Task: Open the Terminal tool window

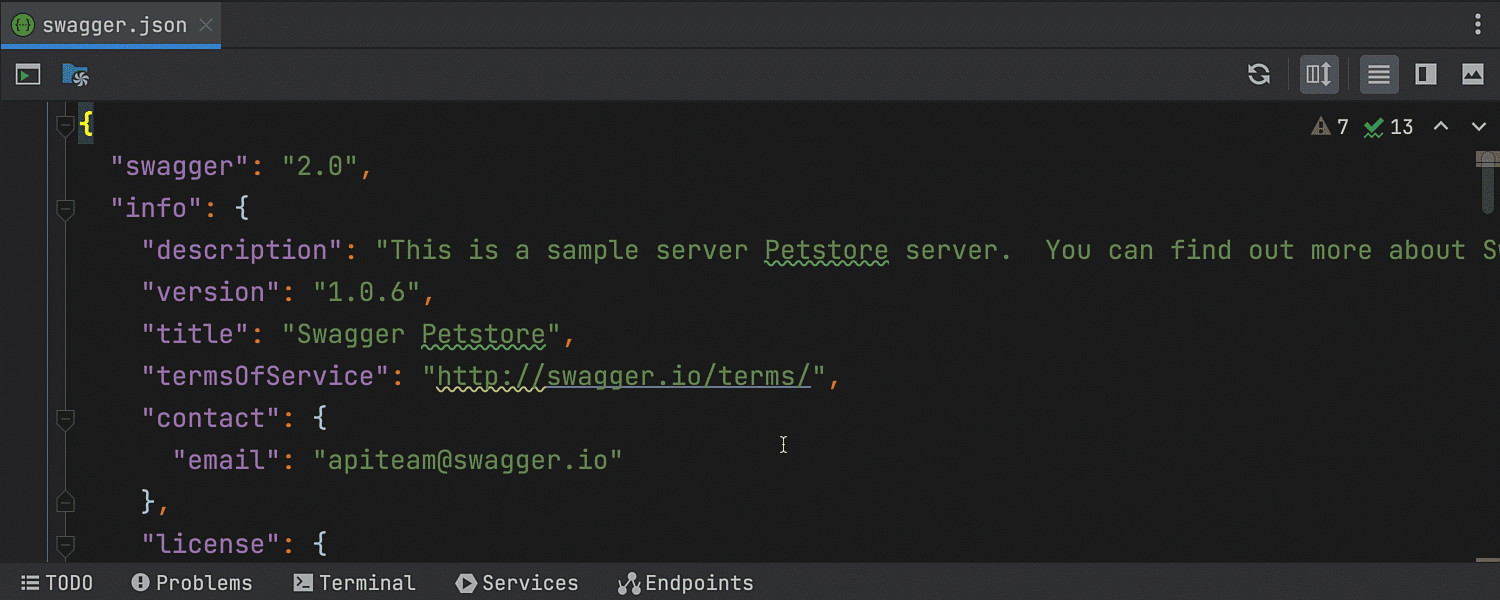Action: click(x=354, y=583)
